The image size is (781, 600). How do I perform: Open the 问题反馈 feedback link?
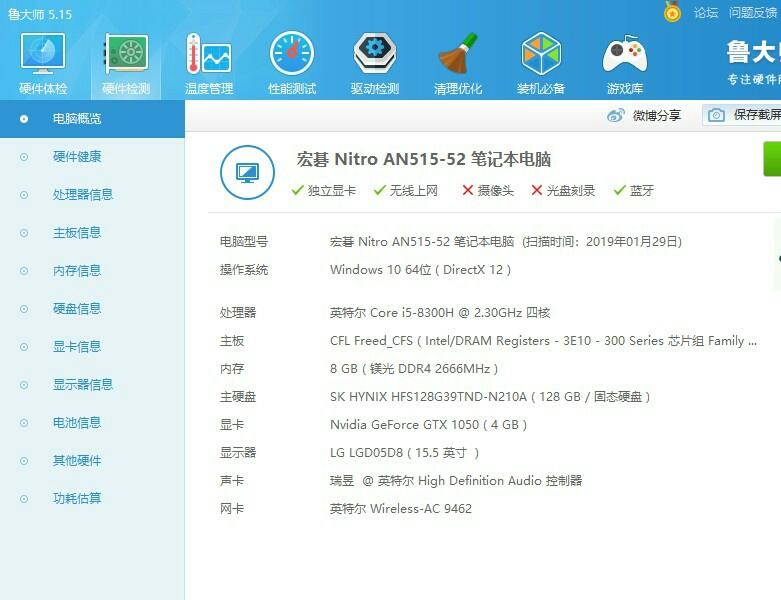[753, 12]
